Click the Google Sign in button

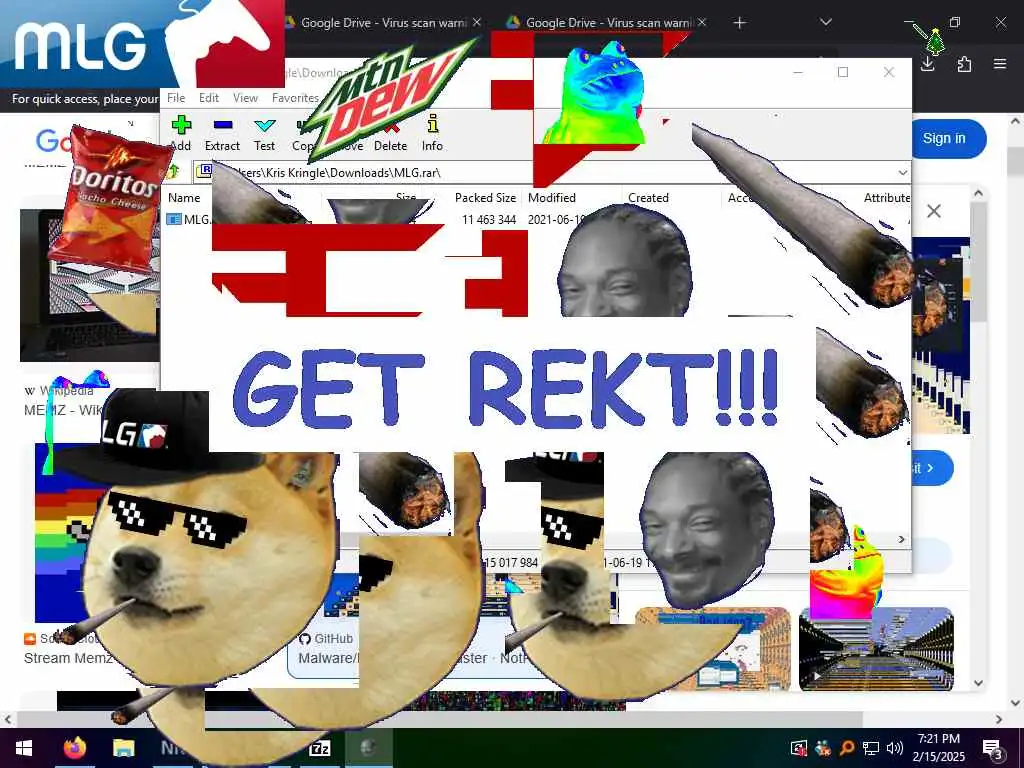tap(944, 138)
